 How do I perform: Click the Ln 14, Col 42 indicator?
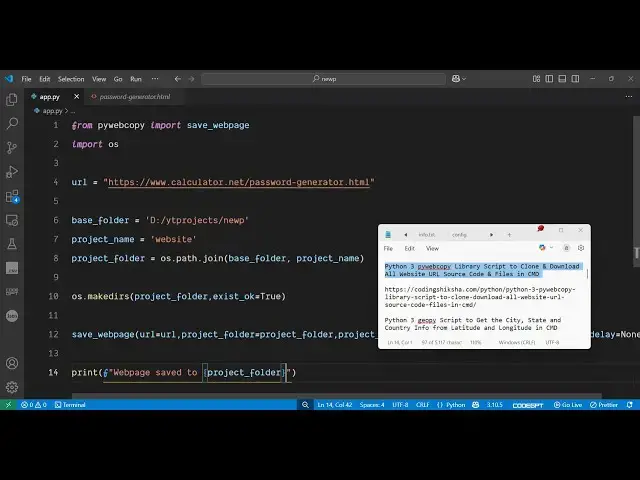click(335, 405)
